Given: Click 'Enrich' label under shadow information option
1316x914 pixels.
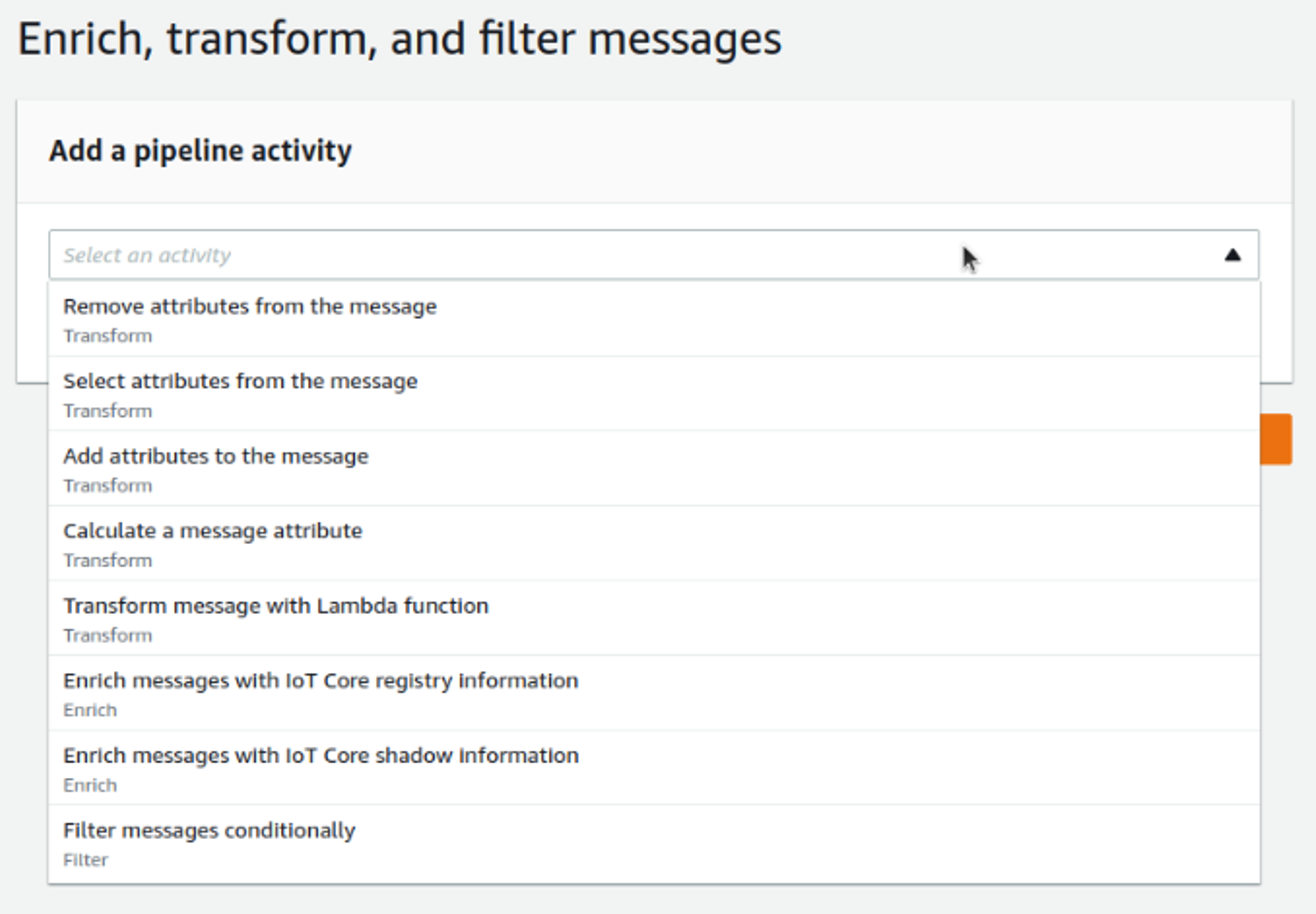Looking at the screenshot, I should pyautogui.click(x=90, y=785).
